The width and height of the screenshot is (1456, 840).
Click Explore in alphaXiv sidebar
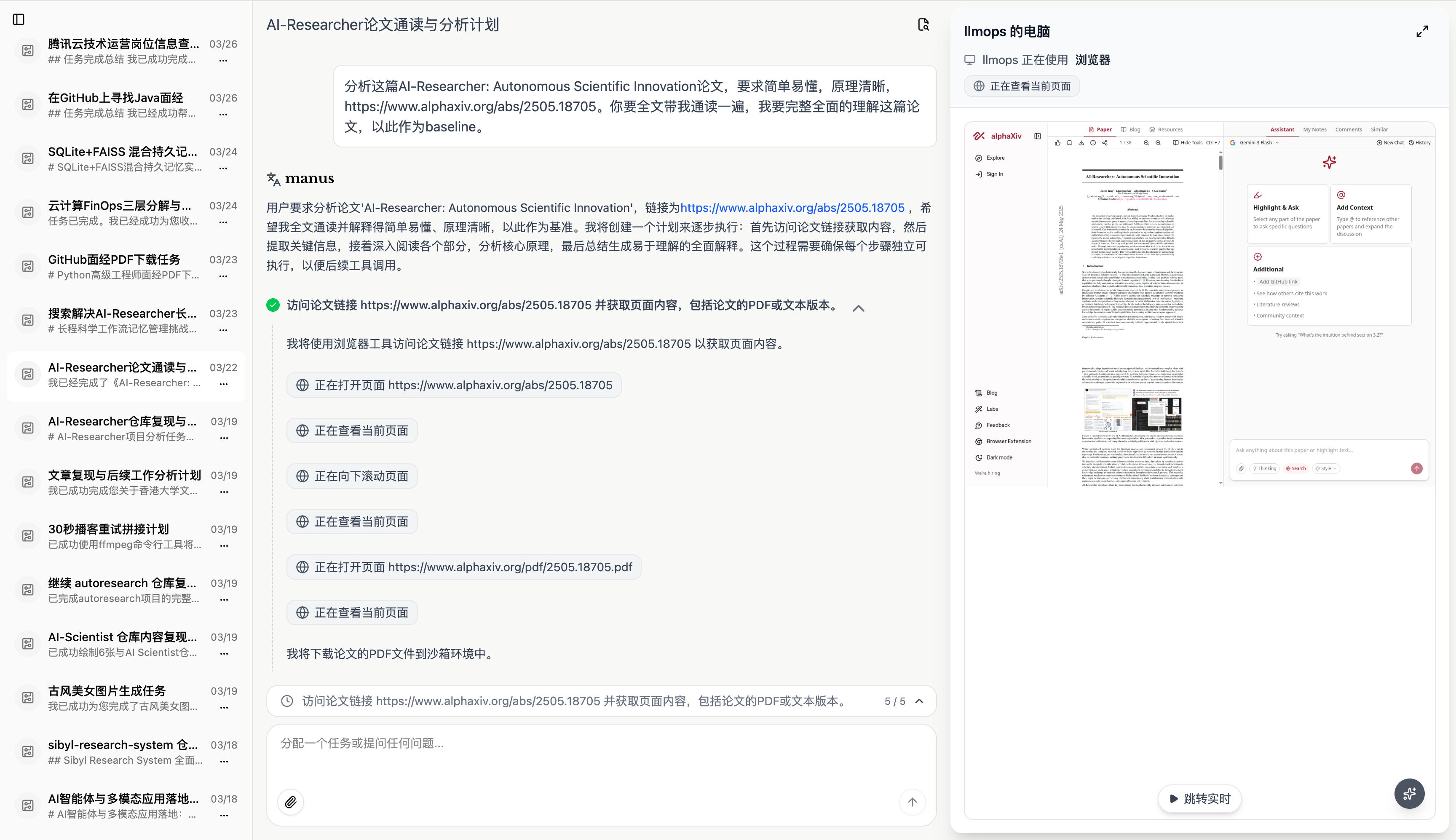point(990,158)
